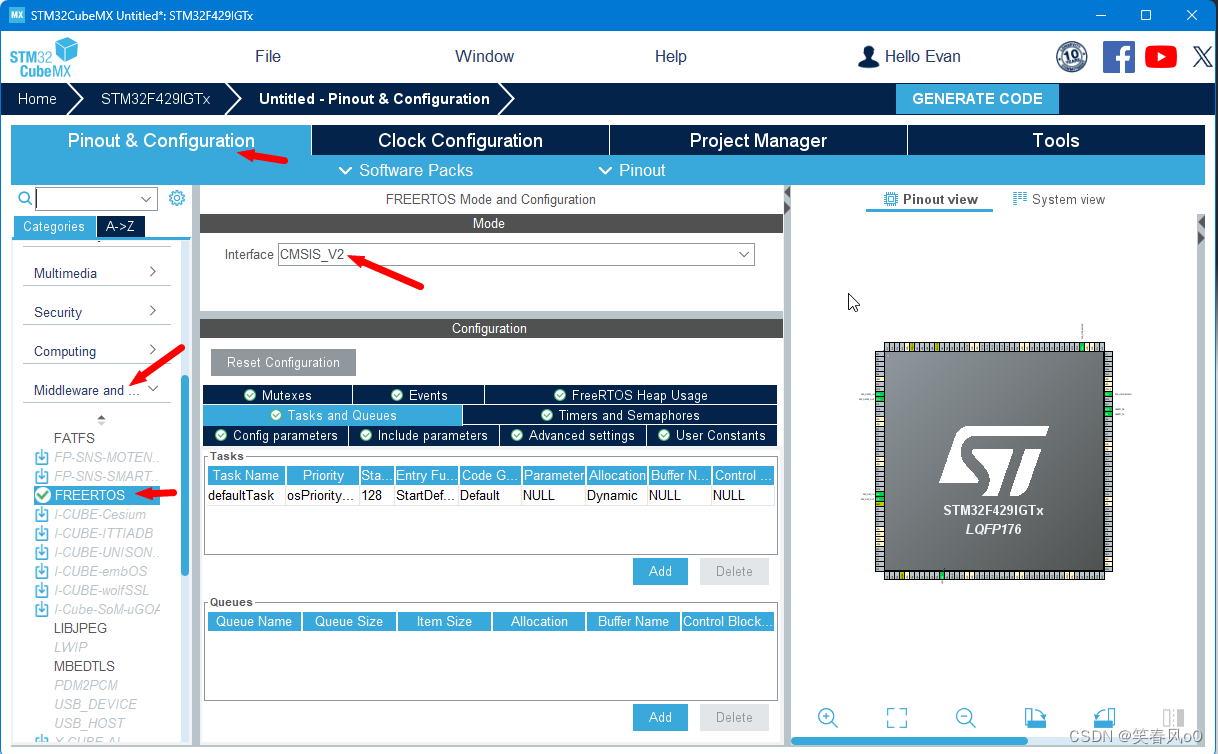1218x754 pixels.
Task: Download the I-CUBE-Cesium pack icon
Action: [42, 514]
